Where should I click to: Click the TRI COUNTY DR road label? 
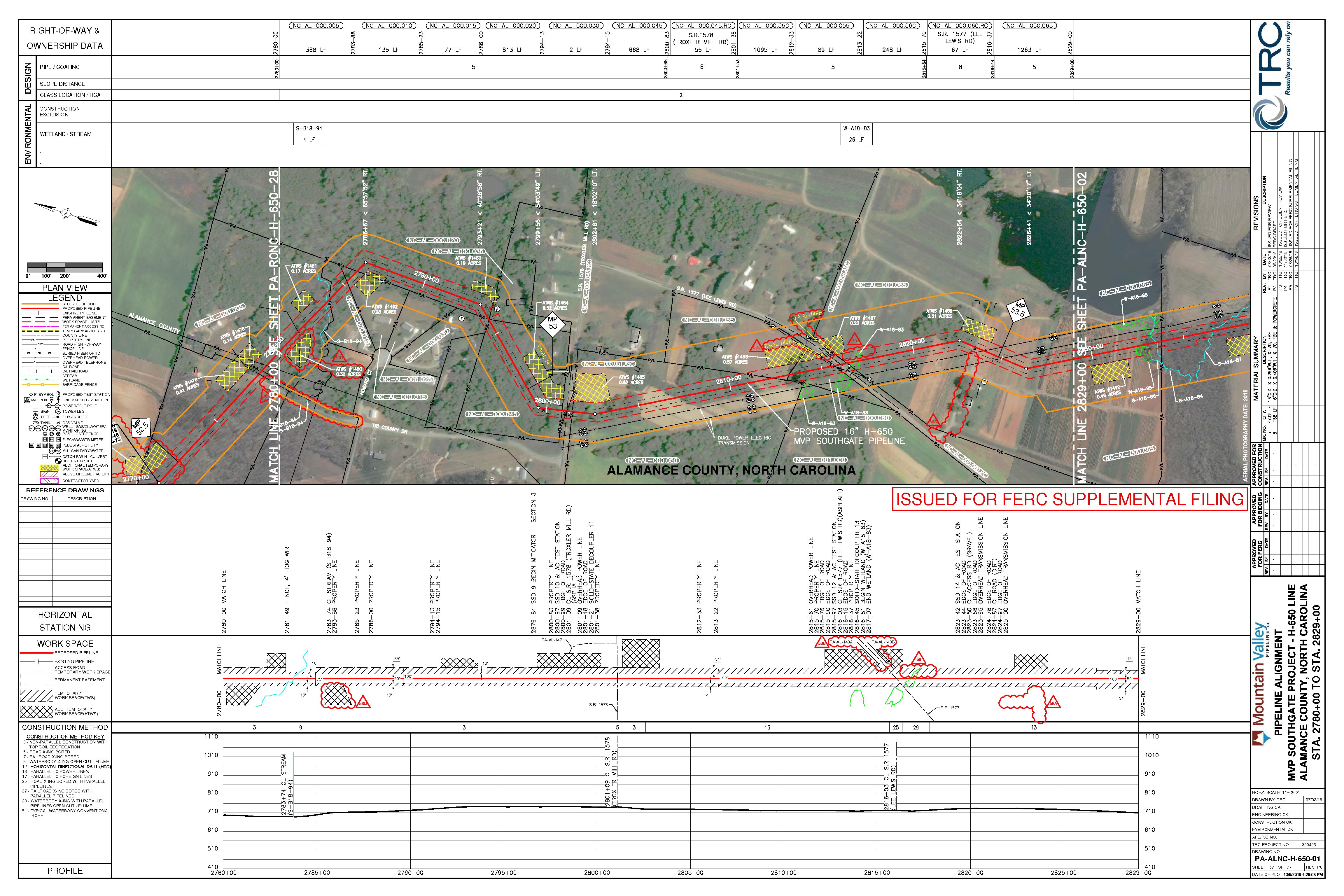click(389, 428)
